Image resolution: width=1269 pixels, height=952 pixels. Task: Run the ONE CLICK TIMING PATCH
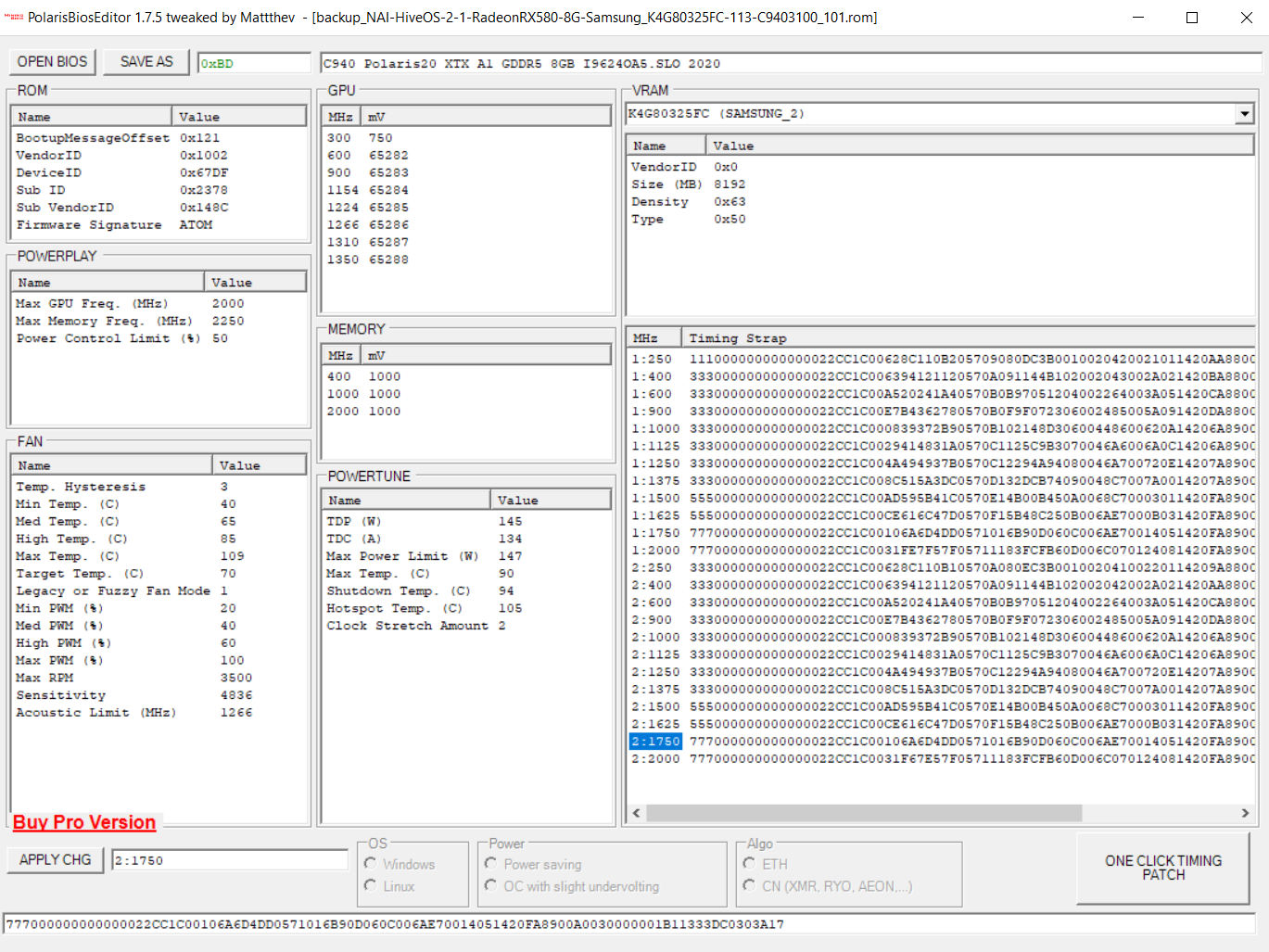point(1162,869)
